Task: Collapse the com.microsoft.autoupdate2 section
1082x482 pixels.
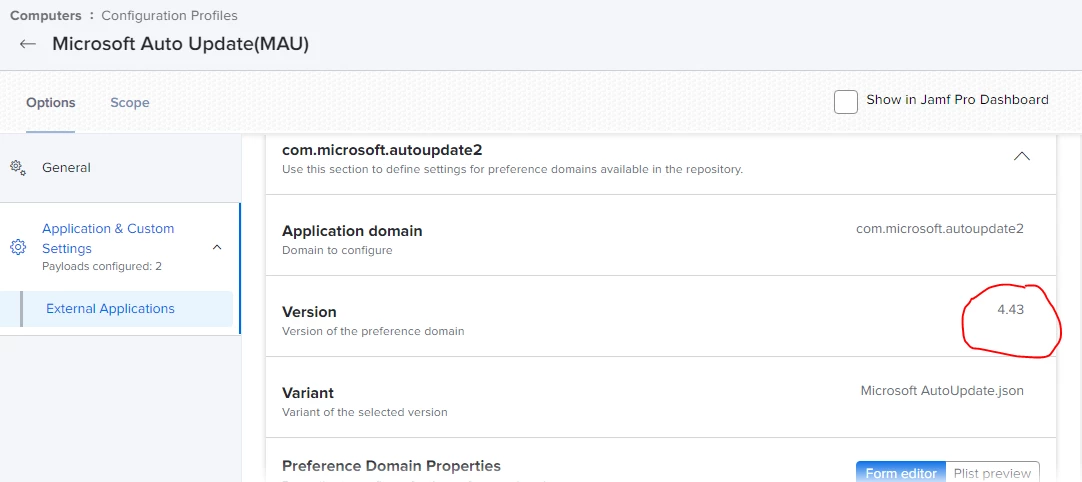Action: [x=1021, y=157]
